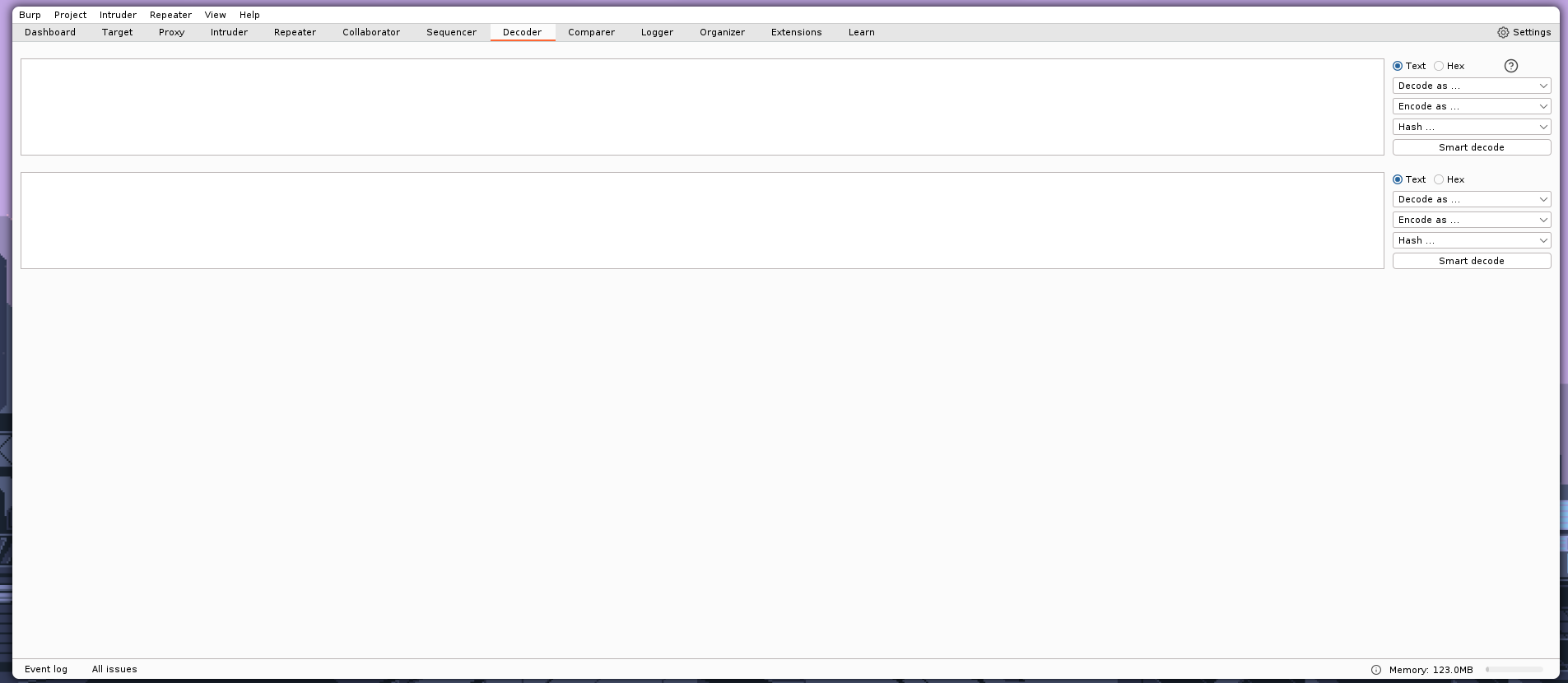Open the Help menu
1568x683 pixels.
249,15
